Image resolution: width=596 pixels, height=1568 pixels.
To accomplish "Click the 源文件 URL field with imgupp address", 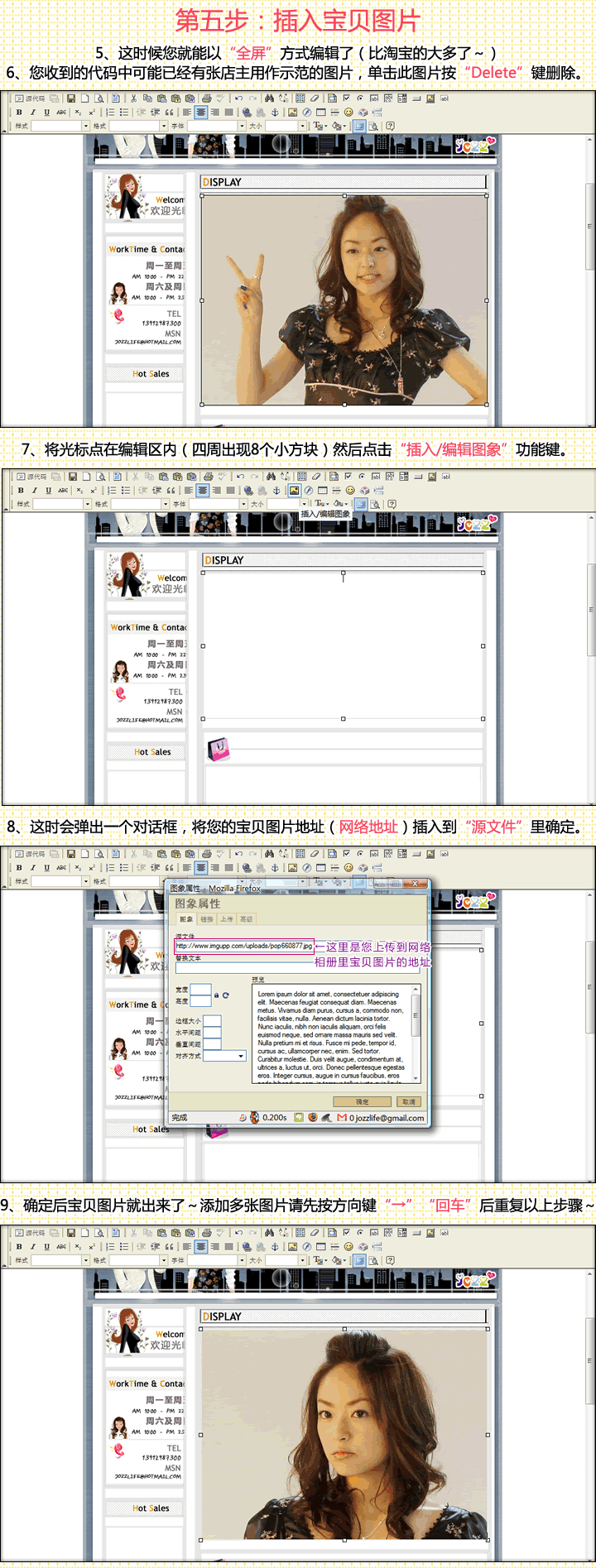I will pyautogui.click(x=244, y=946).
